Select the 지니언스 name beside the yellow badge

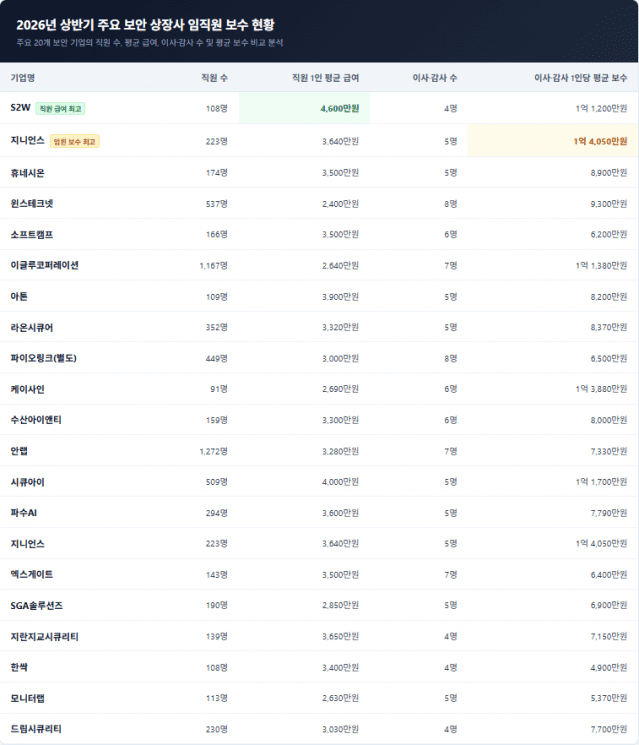tap(28, 141)
